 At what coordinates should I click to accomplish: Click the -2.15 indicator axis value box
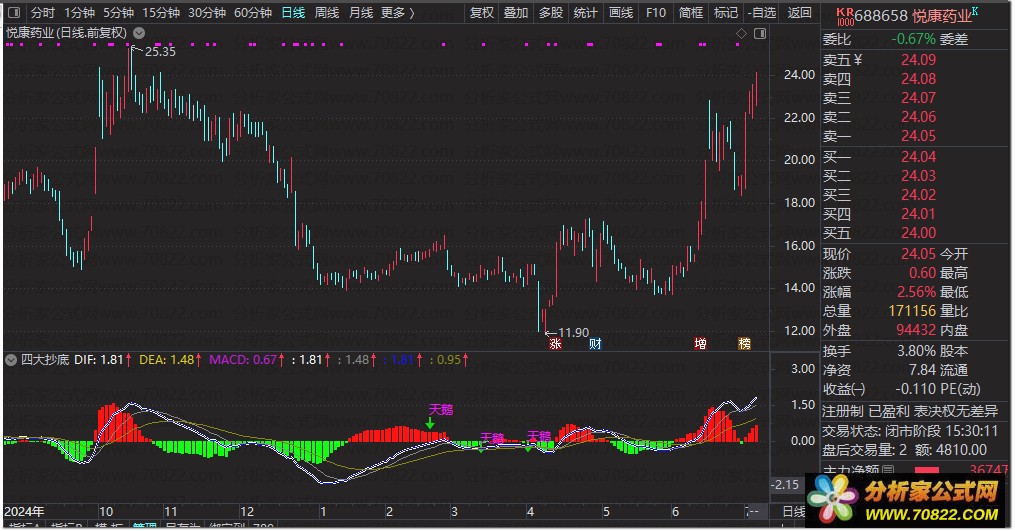pos(785,484)
